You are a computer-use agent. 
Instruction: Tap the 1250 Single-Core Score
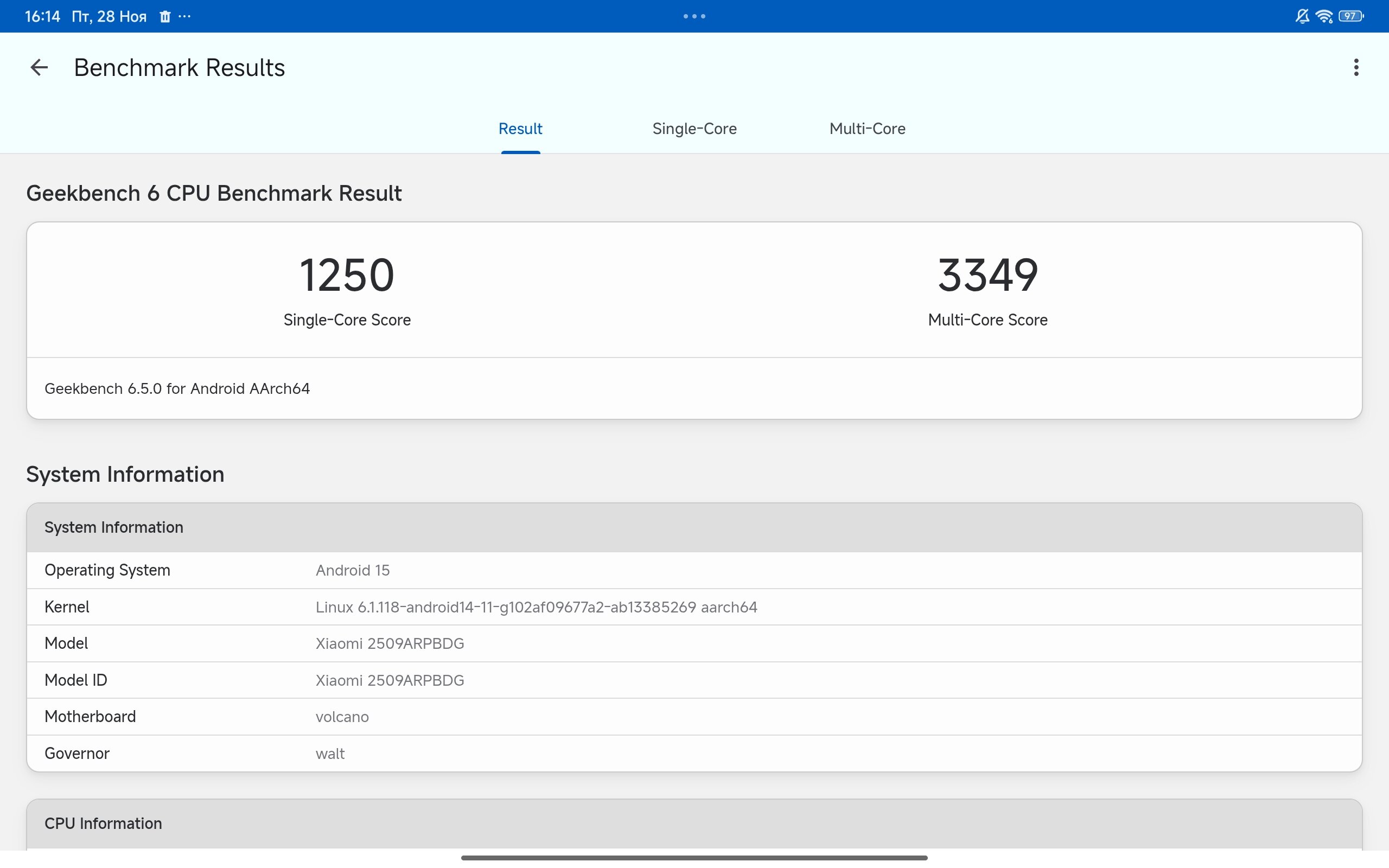[347, 276]
